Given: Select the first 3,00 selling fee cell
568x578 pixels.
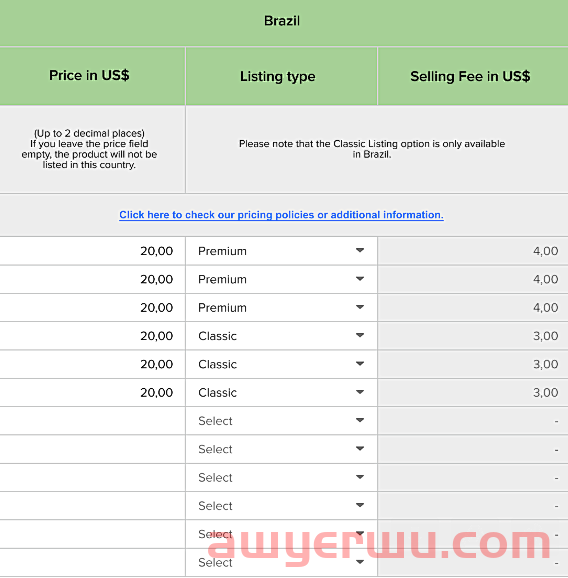Looking at the screenshot, I should point(473,336).
